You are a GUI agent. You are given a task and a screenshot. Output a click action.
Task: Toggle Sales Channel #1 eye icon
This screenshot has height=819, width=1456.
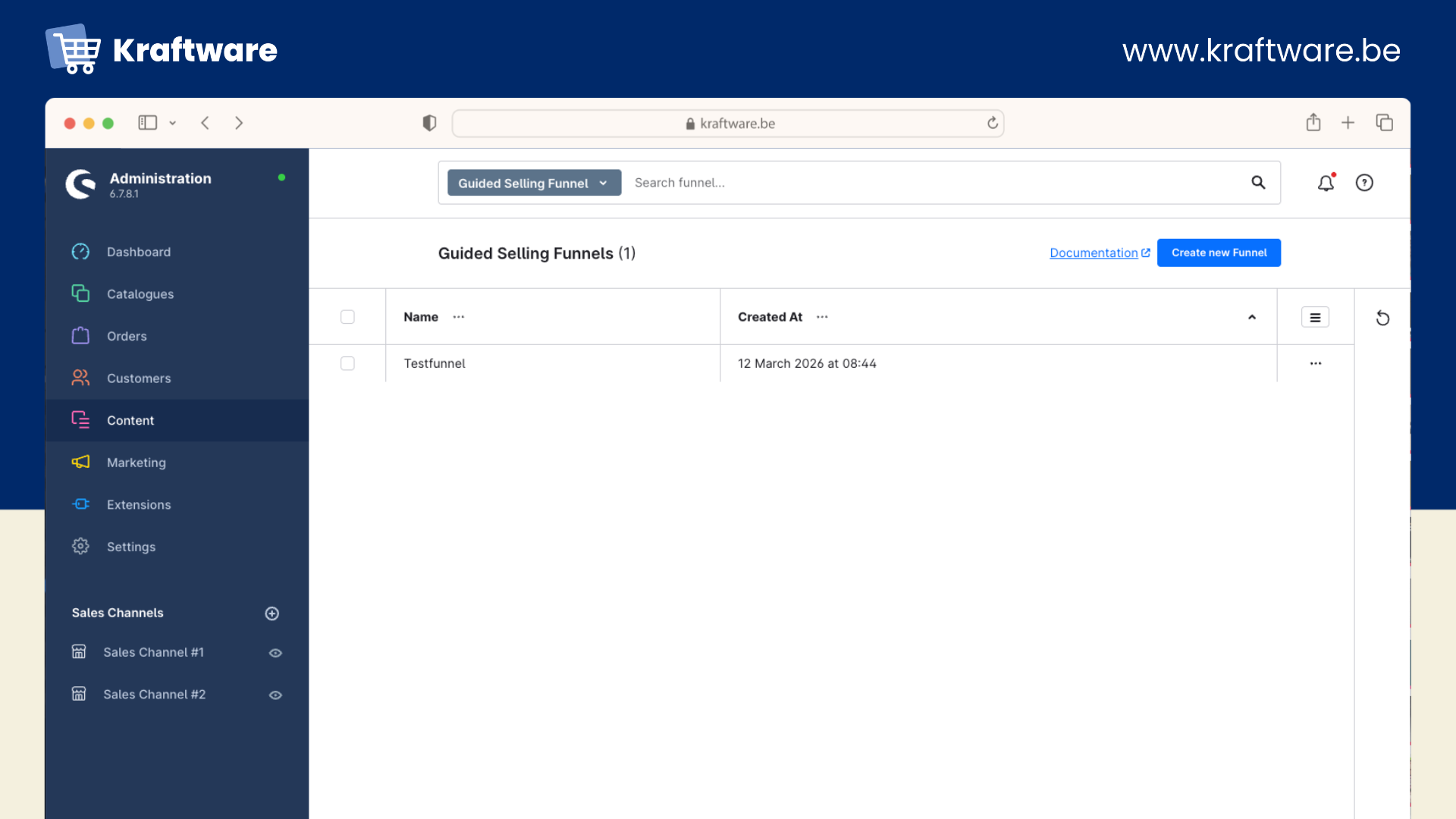click(x=275, y=653)
